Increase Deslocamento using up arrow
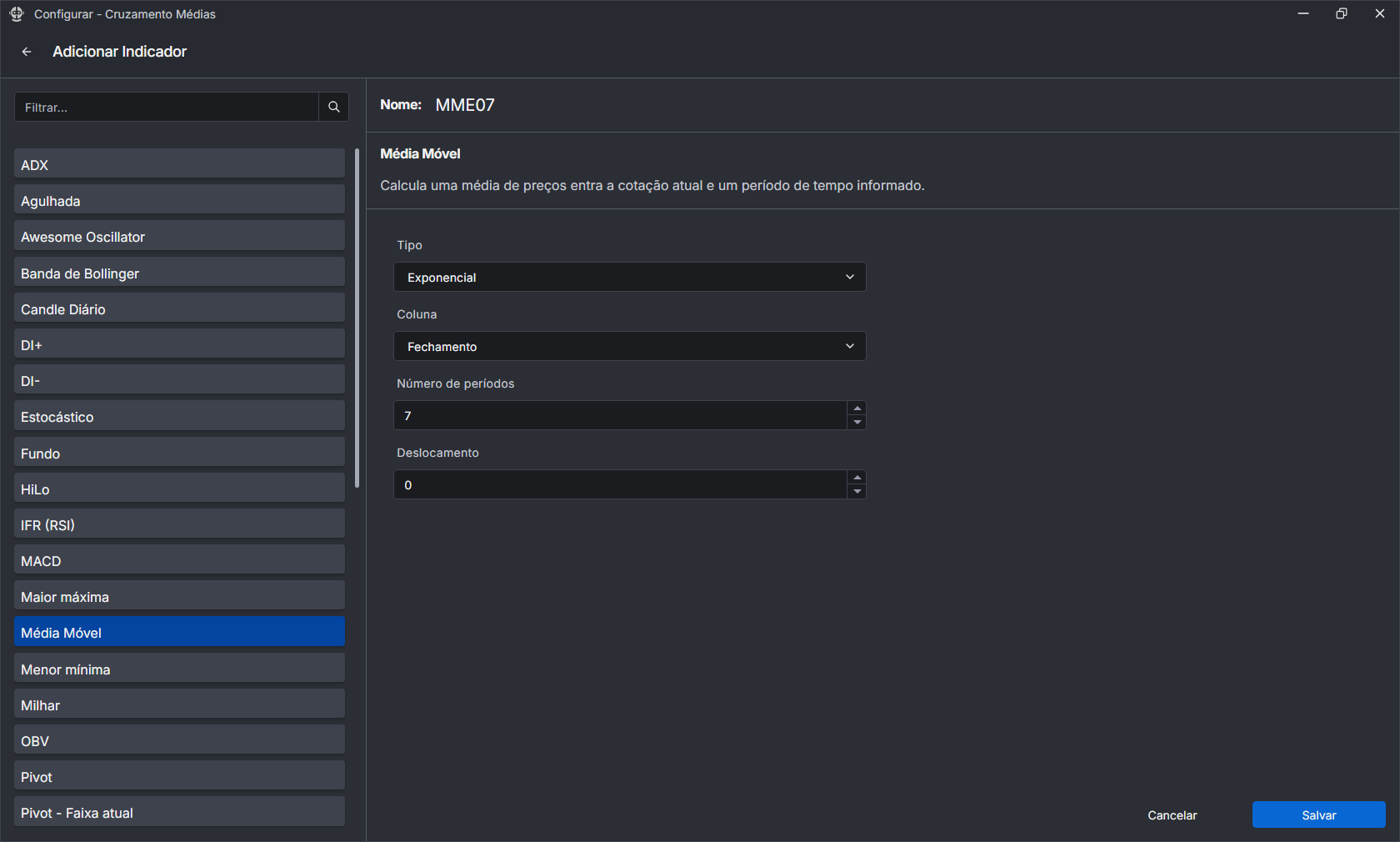 (x=857, y=478)
